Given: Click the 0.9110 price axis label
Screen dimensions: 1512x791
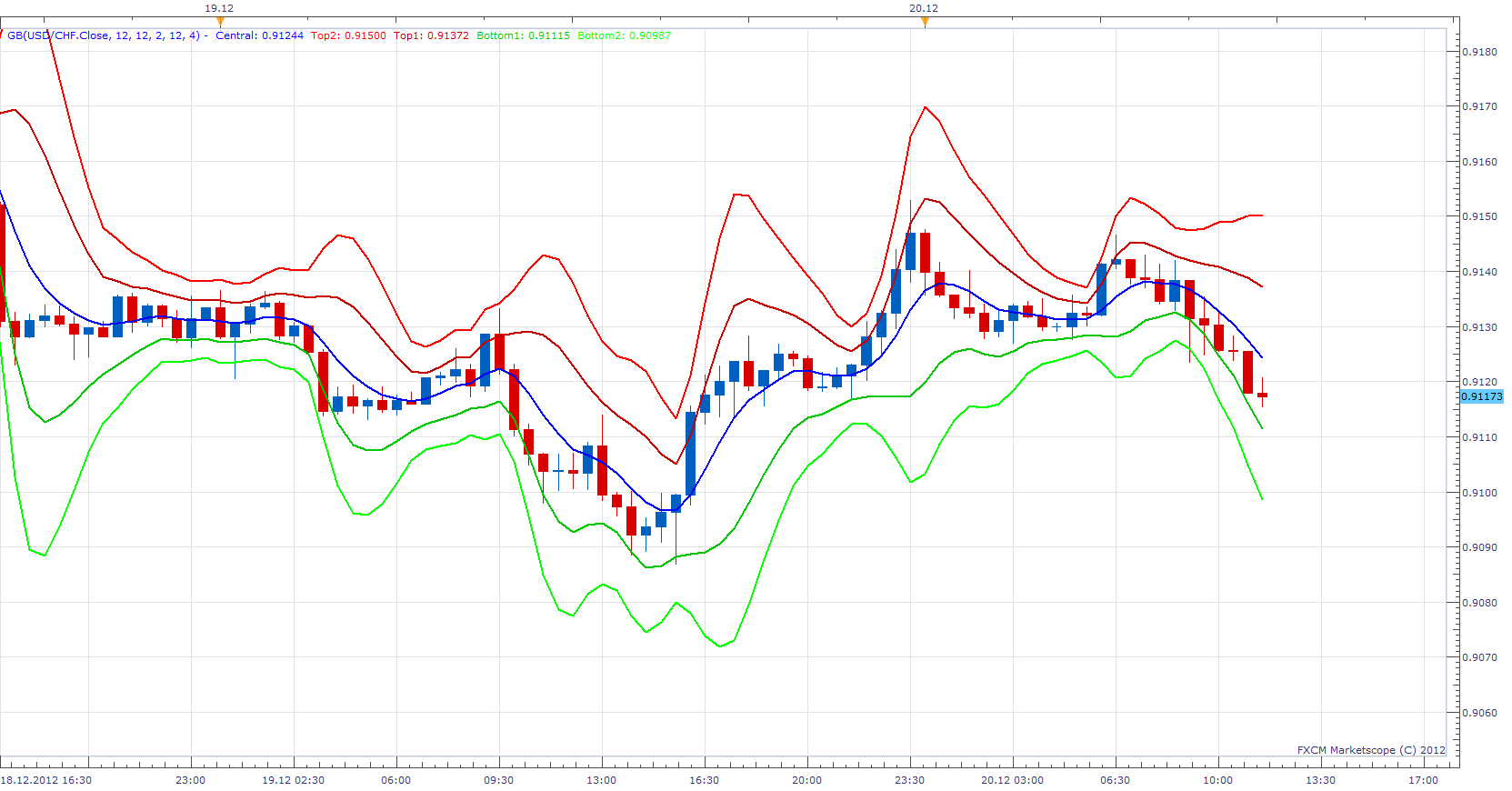Looking at the screenshot, I should pyautogui.click(x=1479, y=437).
